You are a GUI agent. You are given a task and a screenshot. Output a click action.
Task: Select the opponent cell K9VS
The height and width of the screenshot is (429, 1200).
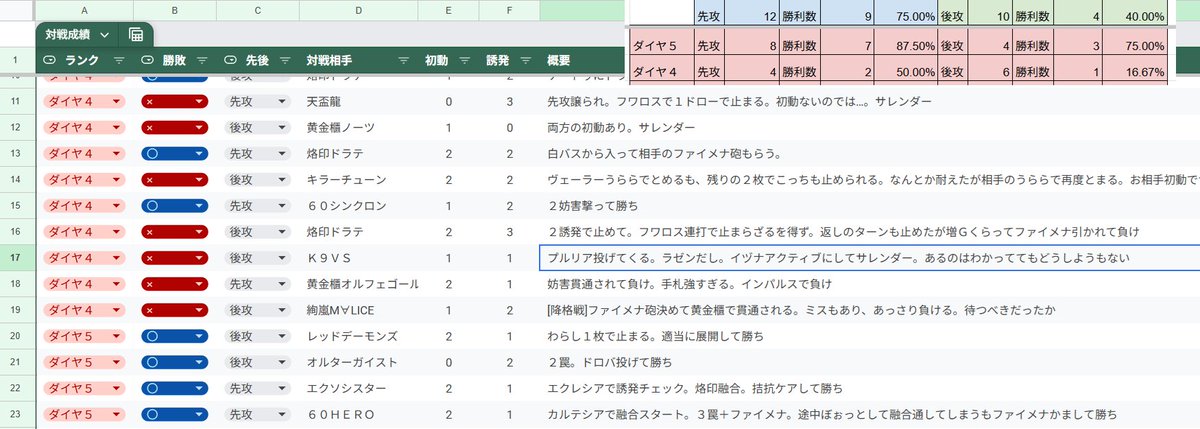(358, 257)
